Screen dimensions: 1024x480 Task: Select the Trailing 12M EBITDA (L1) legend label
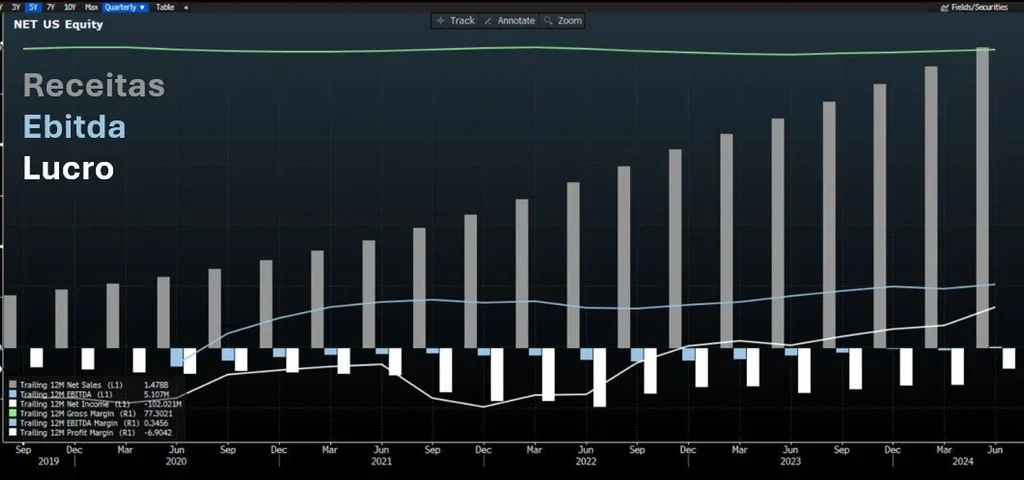tap(66, 395)
